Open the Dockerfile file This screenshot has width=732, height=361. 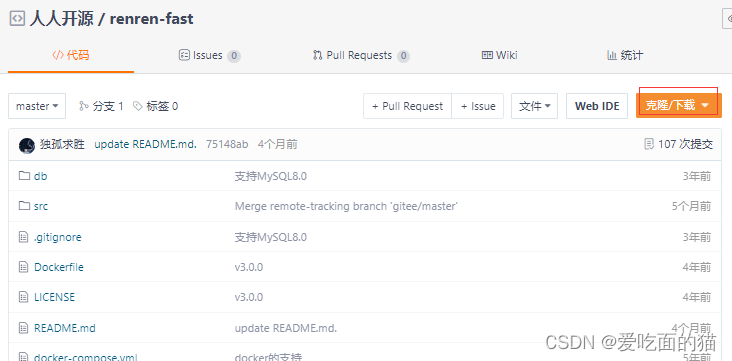59,267
